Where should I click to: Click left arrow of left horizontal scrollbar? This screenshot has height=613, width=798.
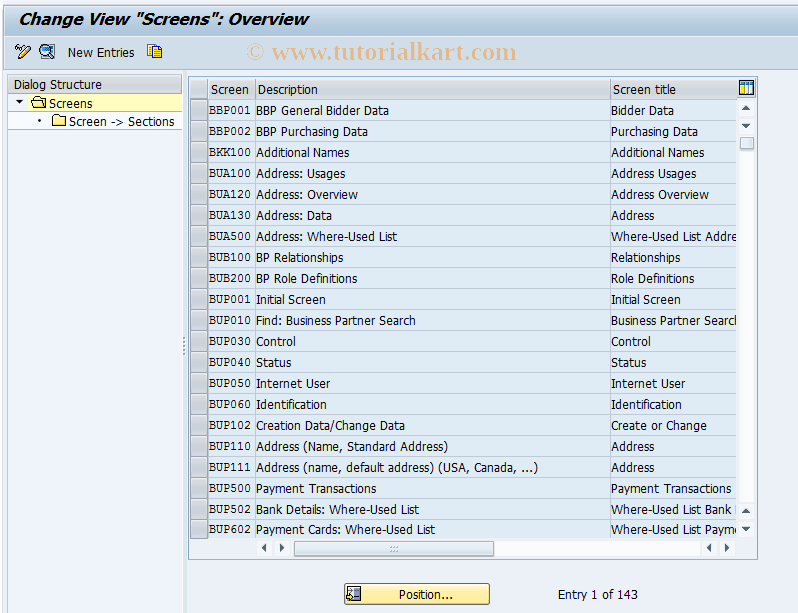tap(264, 548)
